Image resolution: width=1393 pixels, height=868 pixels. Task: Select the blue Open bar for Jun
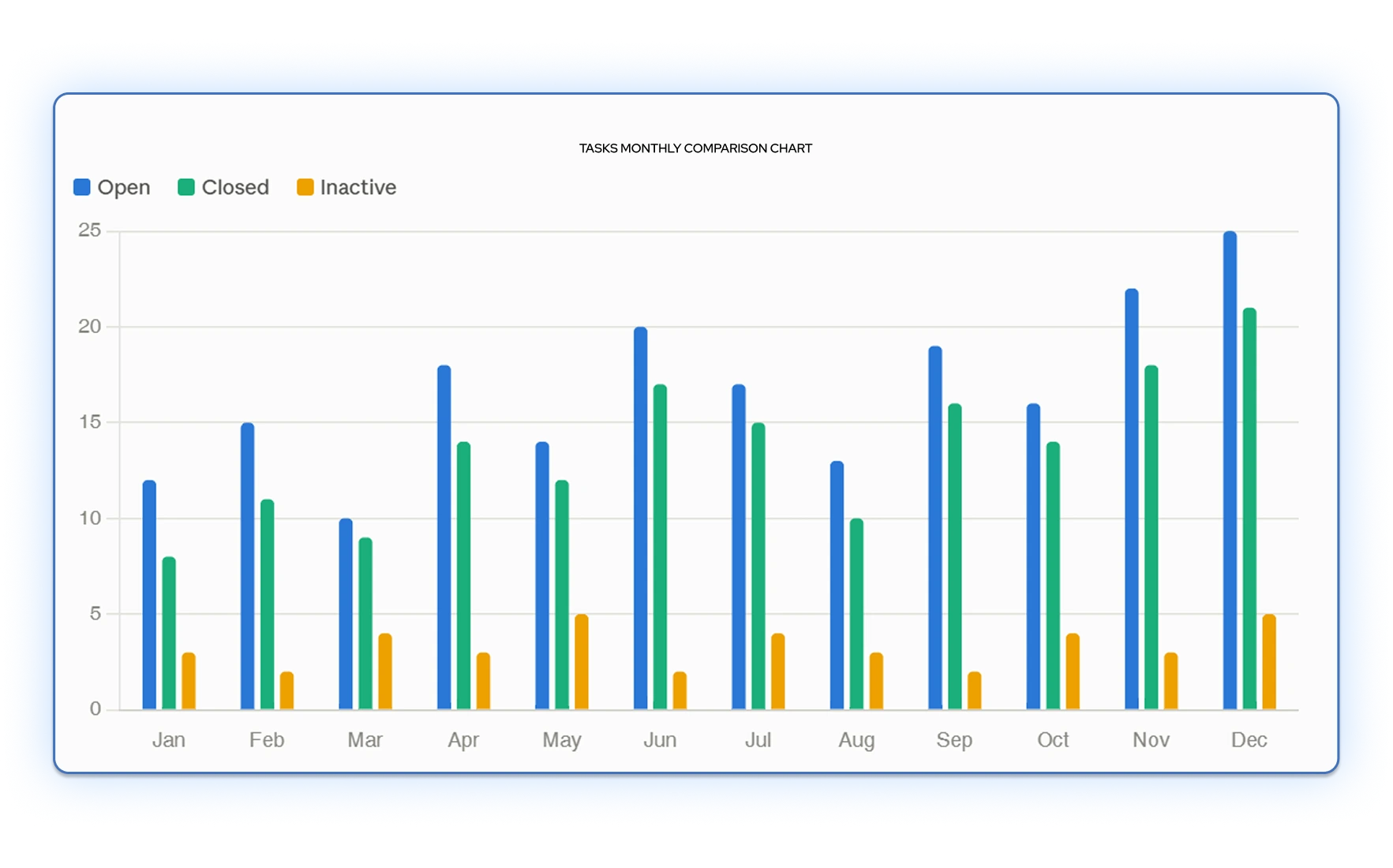tap(641, 518)
